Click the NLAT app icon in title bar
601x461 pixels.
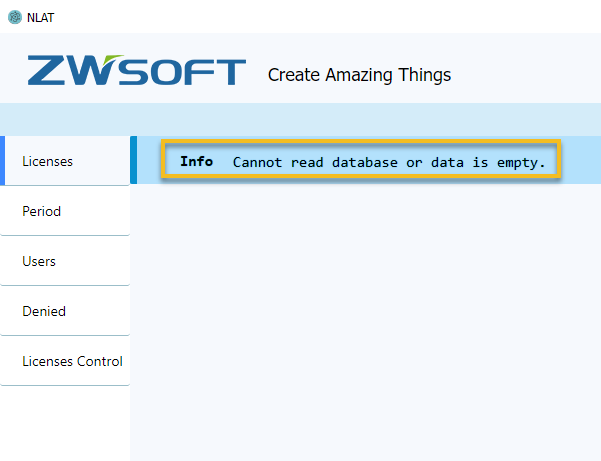point(15,17)
